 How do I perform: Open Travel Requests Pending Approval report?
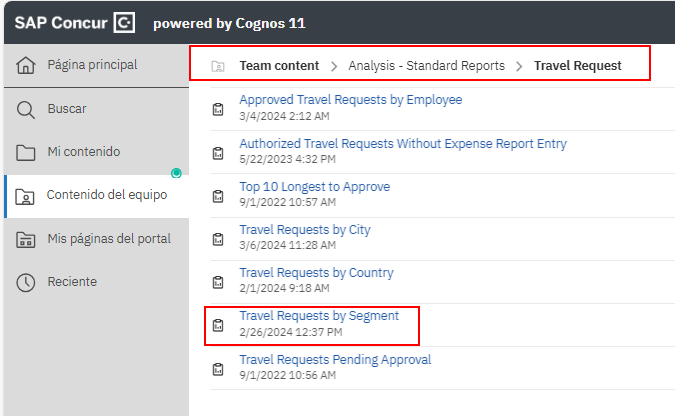[335, 360]
